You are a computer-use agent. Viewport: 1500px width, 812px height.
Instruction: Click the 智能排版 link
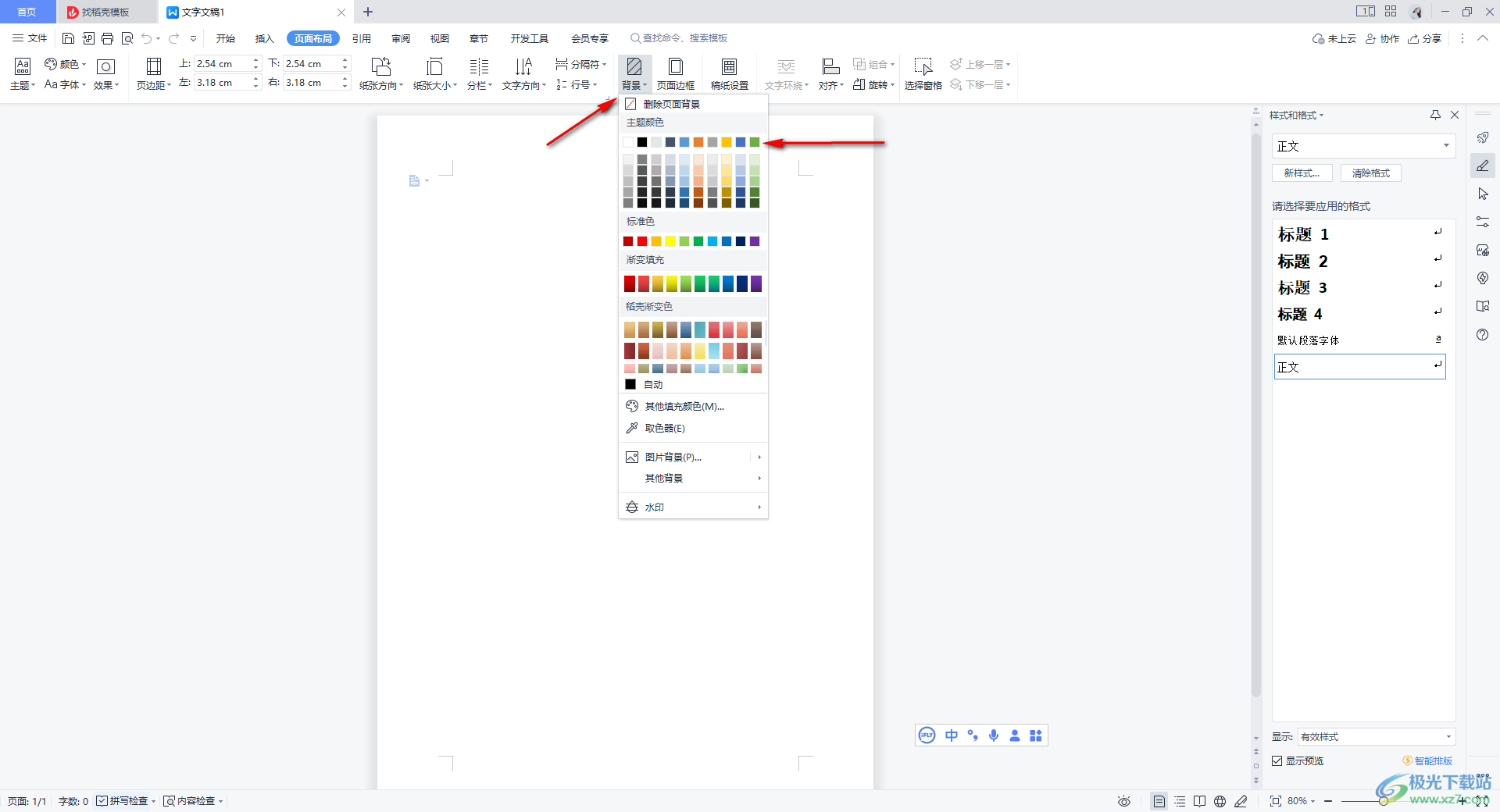coord(1427,761)
